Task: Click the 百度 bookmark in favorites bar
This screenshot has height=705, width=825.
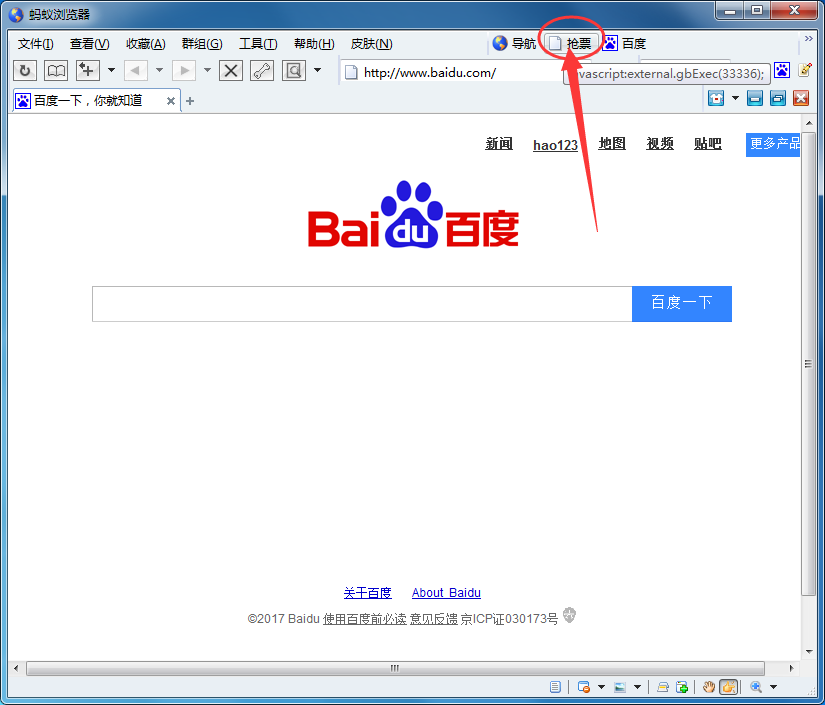Action: pyautogui.click(x=624, y=43)
